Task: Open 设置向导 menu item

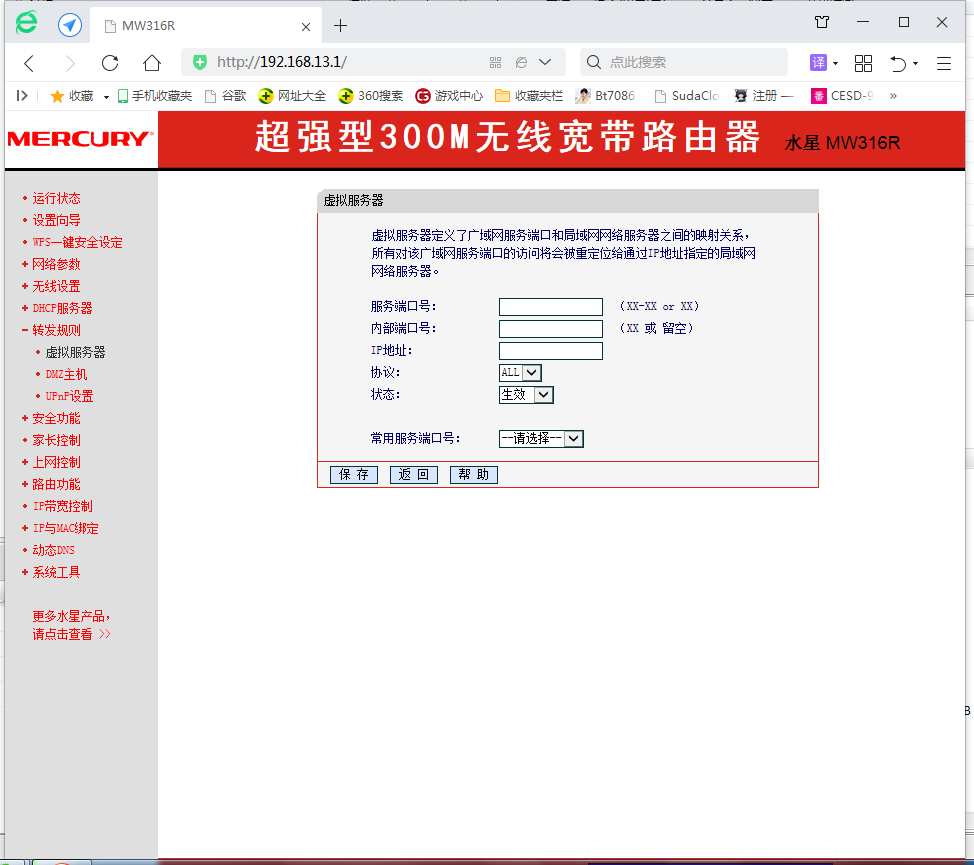Action: click(x=56, y=220)
